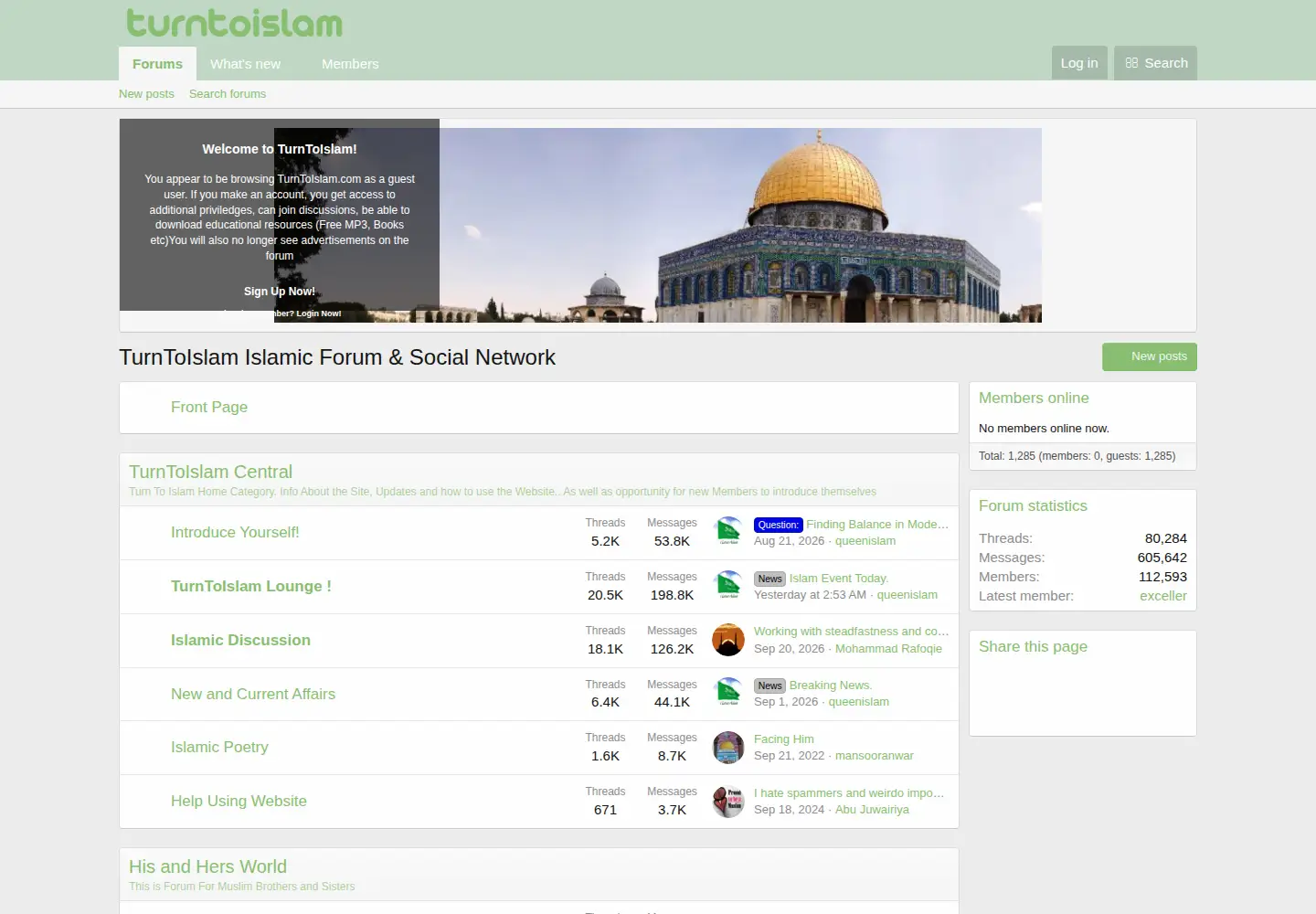Click the Log in button
This screenshot has height=914, width=1316.
1079,63
